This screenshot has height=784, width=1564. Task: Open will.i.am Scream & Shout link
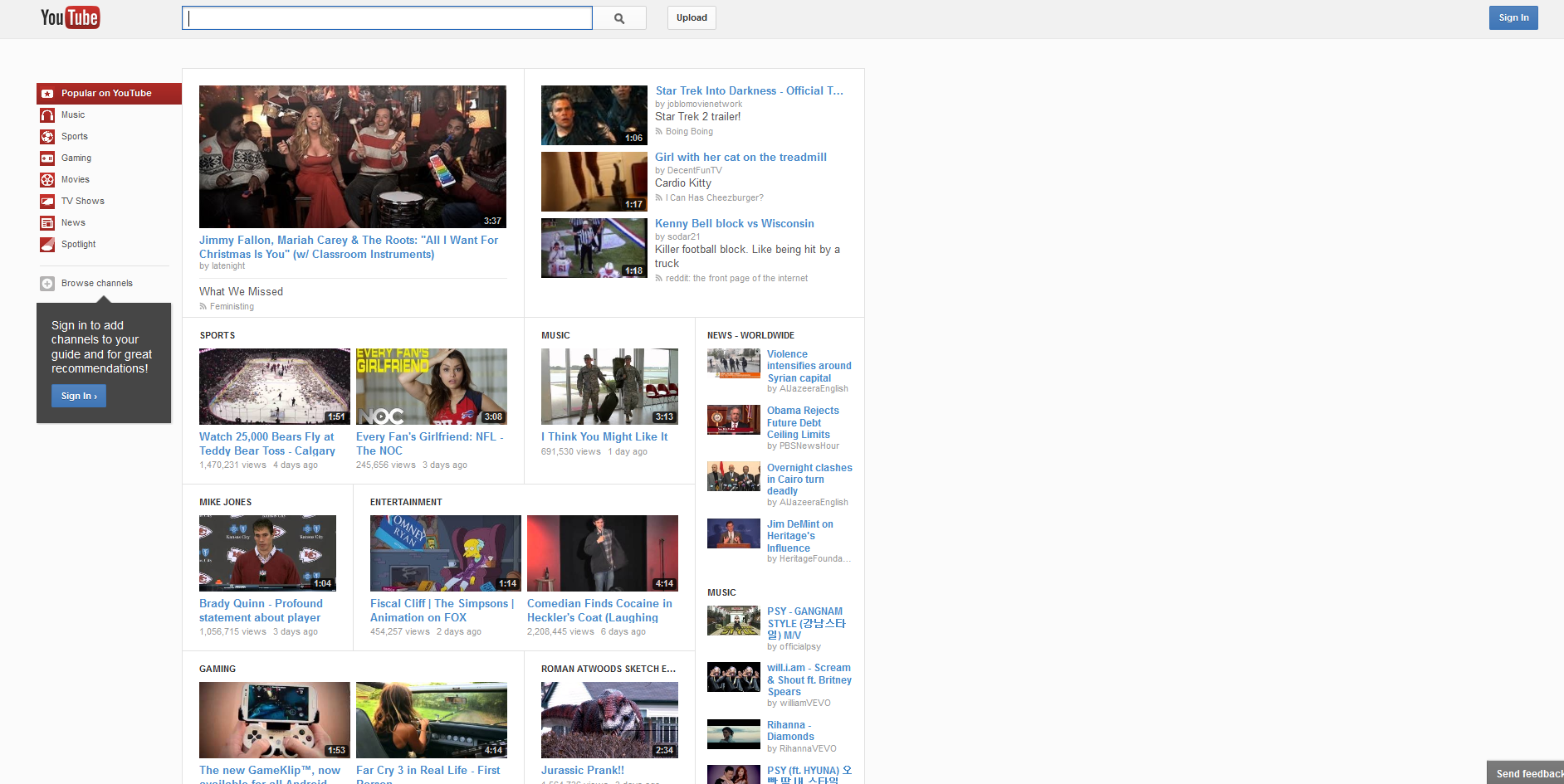[x=809, y=679]
